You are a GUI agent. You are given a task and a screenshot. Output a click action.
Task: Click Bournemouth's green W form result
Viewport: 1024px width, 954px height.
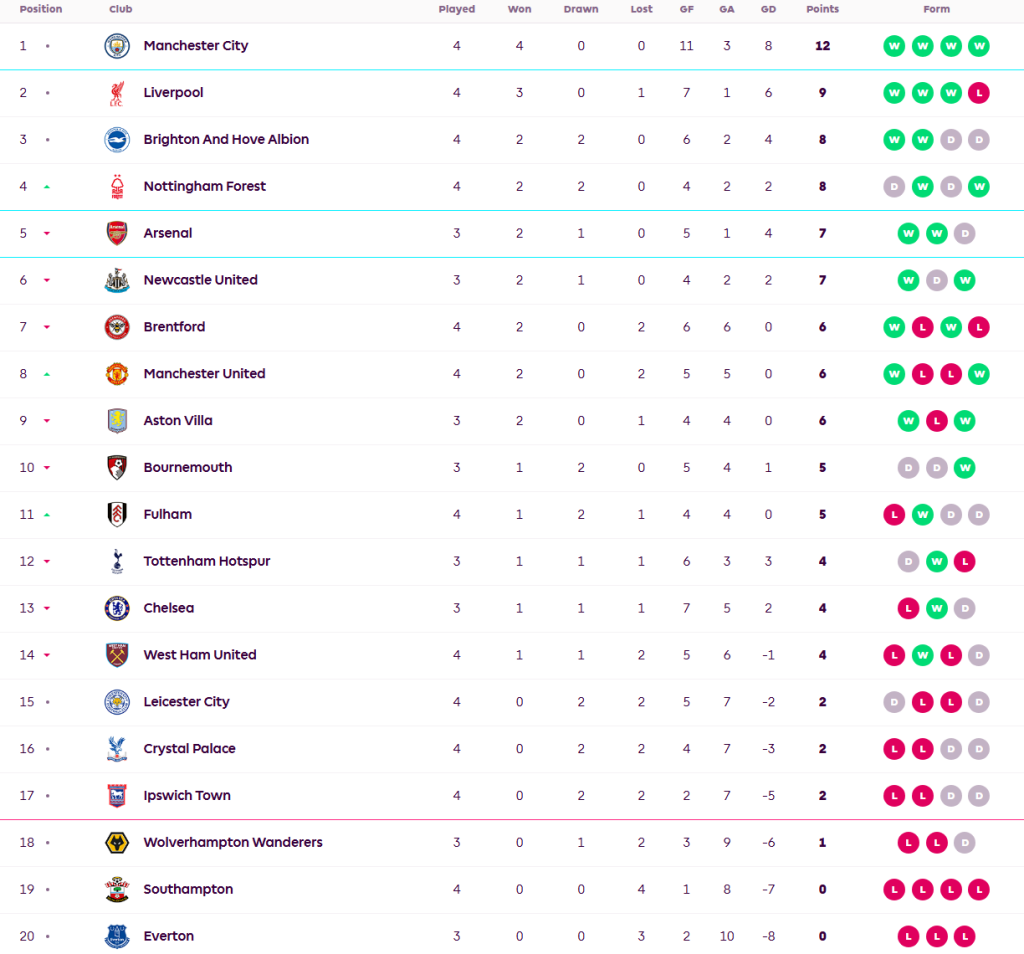pyautogui.click(x=964, y=468)
